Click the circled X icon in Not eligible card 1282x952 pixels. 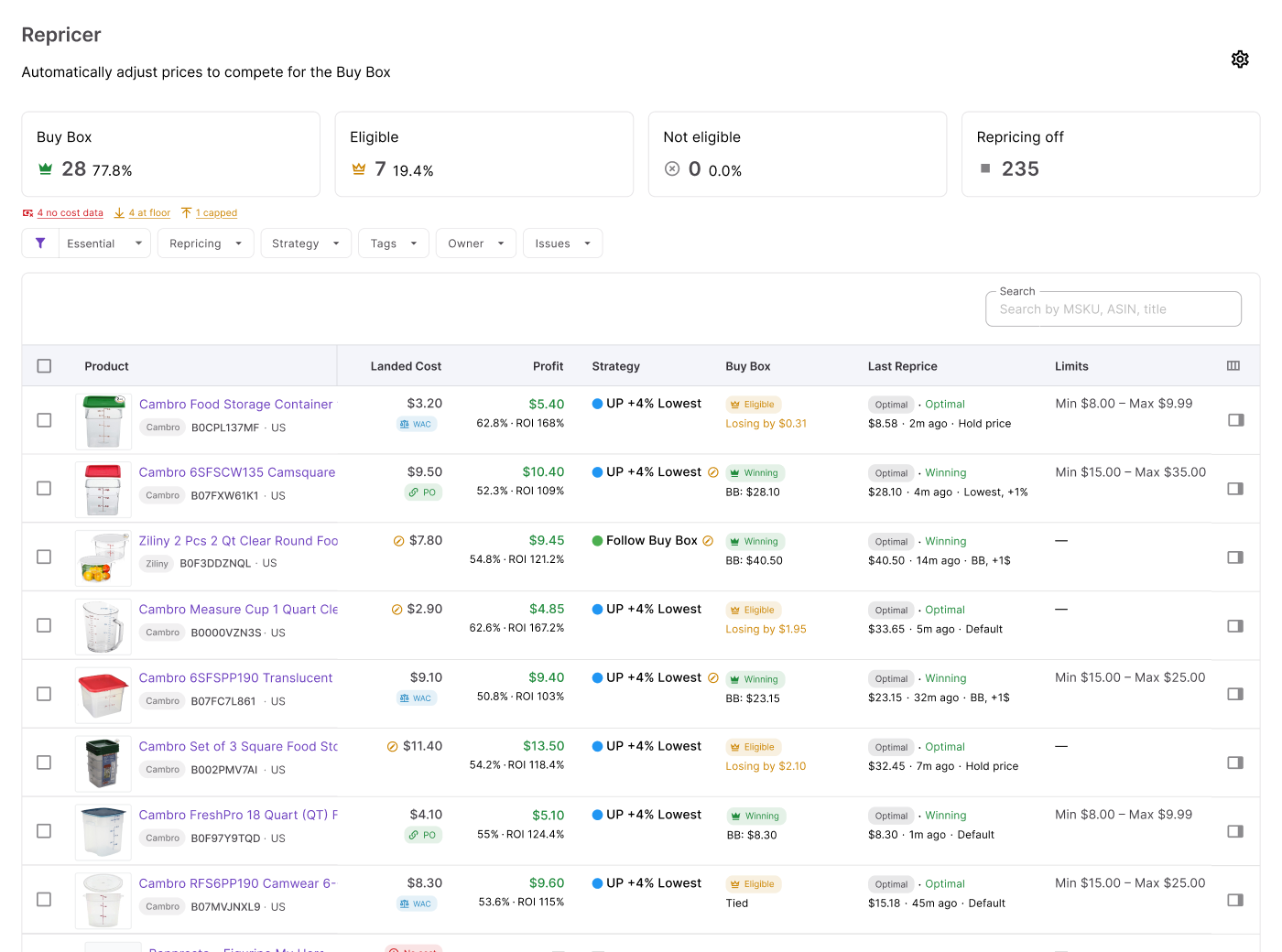click(672, 168)
